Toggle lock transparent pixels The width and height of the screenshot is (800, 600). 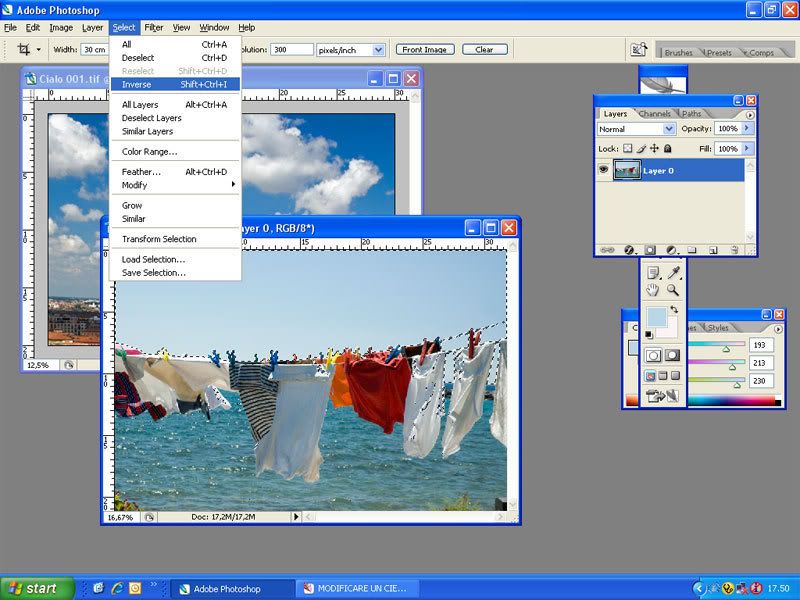(x=628, y=148)
